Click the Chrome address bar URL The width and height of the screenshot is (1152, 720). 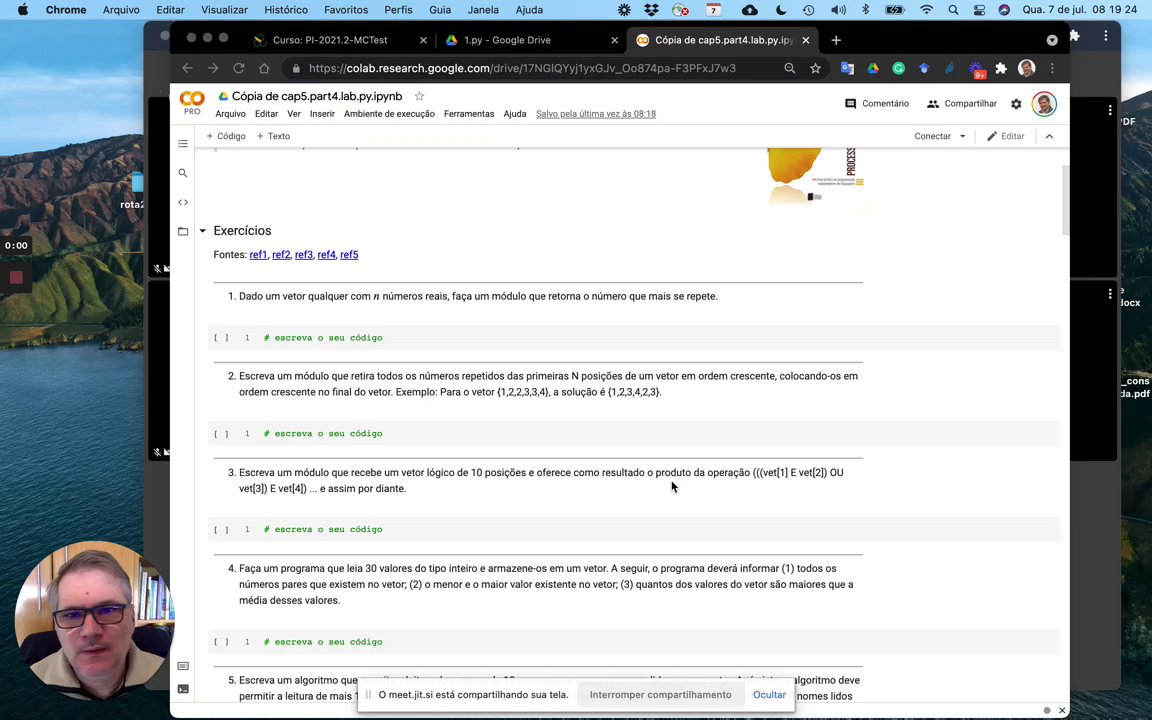point(522,68)
